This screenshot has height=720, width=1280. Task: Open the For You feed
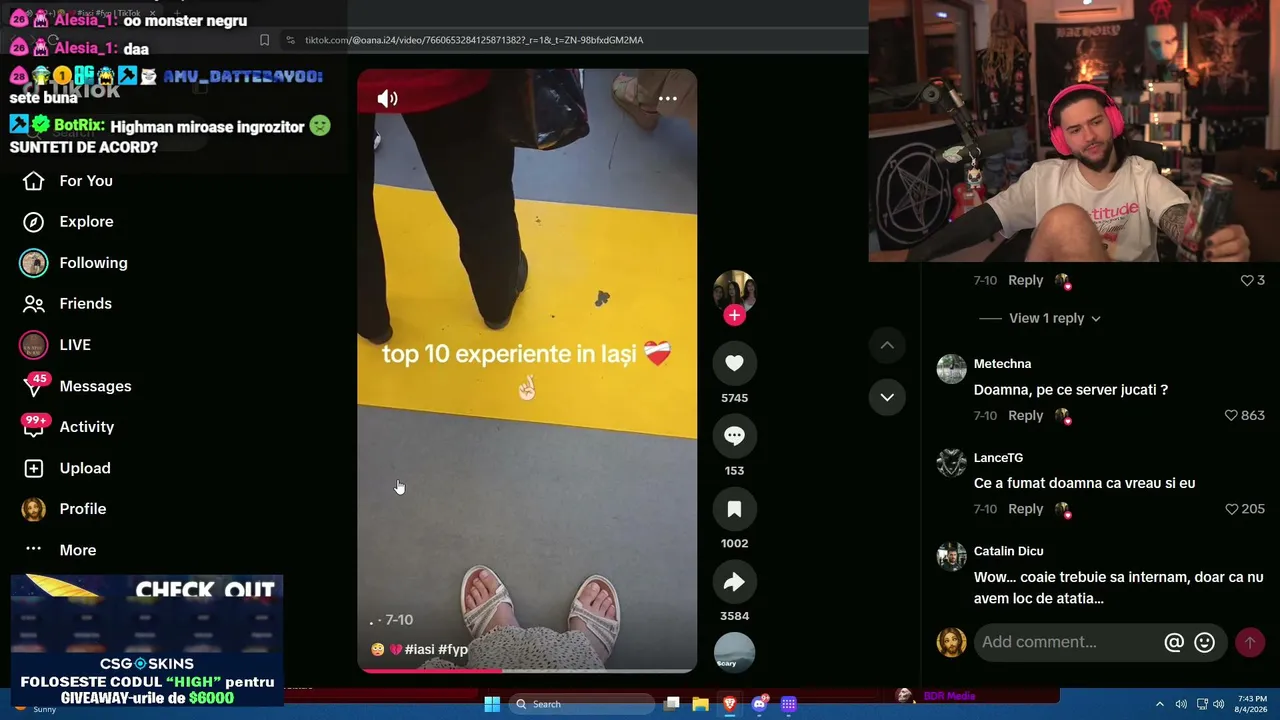click(86, 181)
